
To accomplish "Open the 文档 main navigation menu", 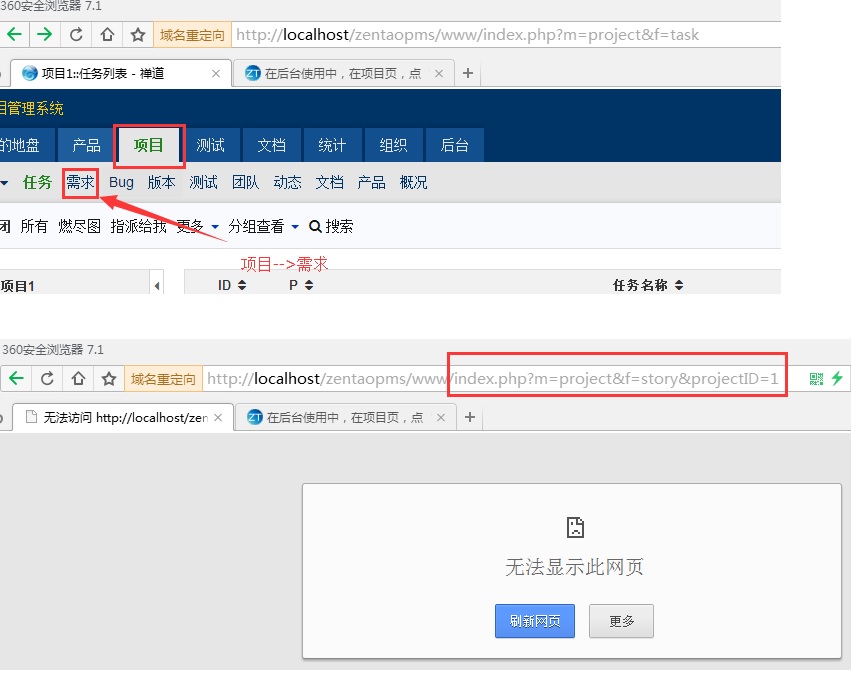I will [271, 145].
